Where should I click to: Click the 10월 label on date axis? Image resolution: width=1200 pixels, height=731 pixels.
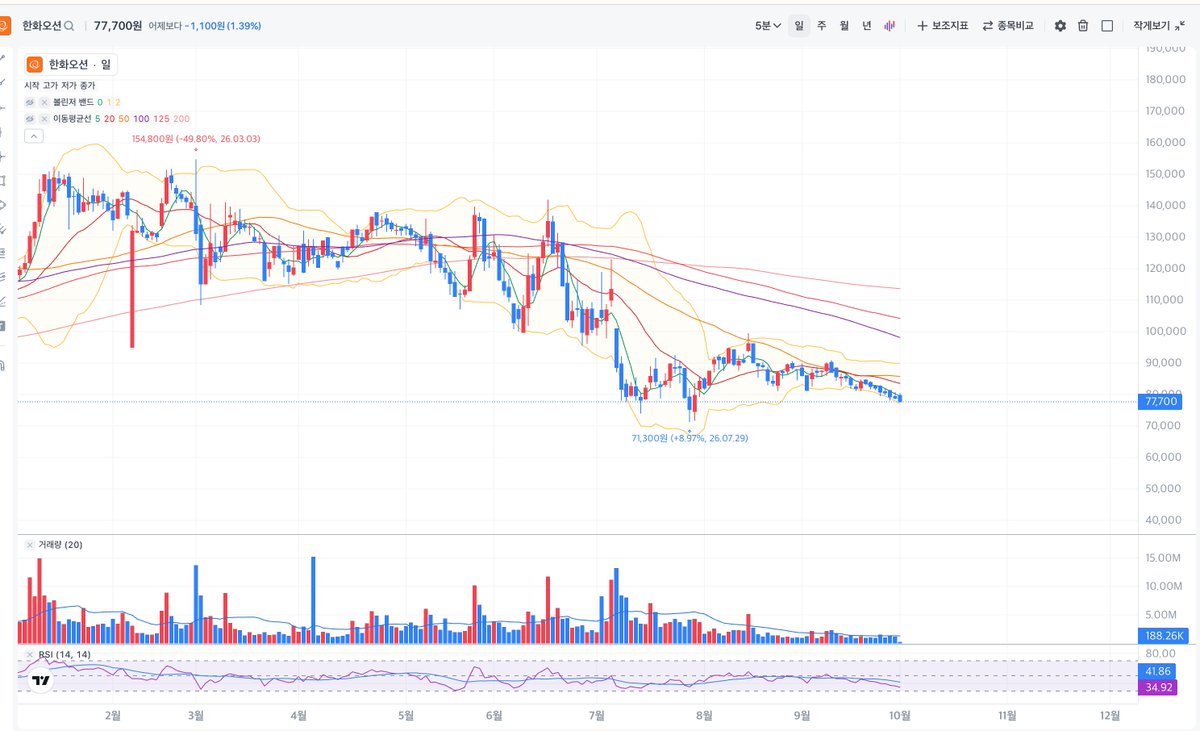[x=900, y=715]
